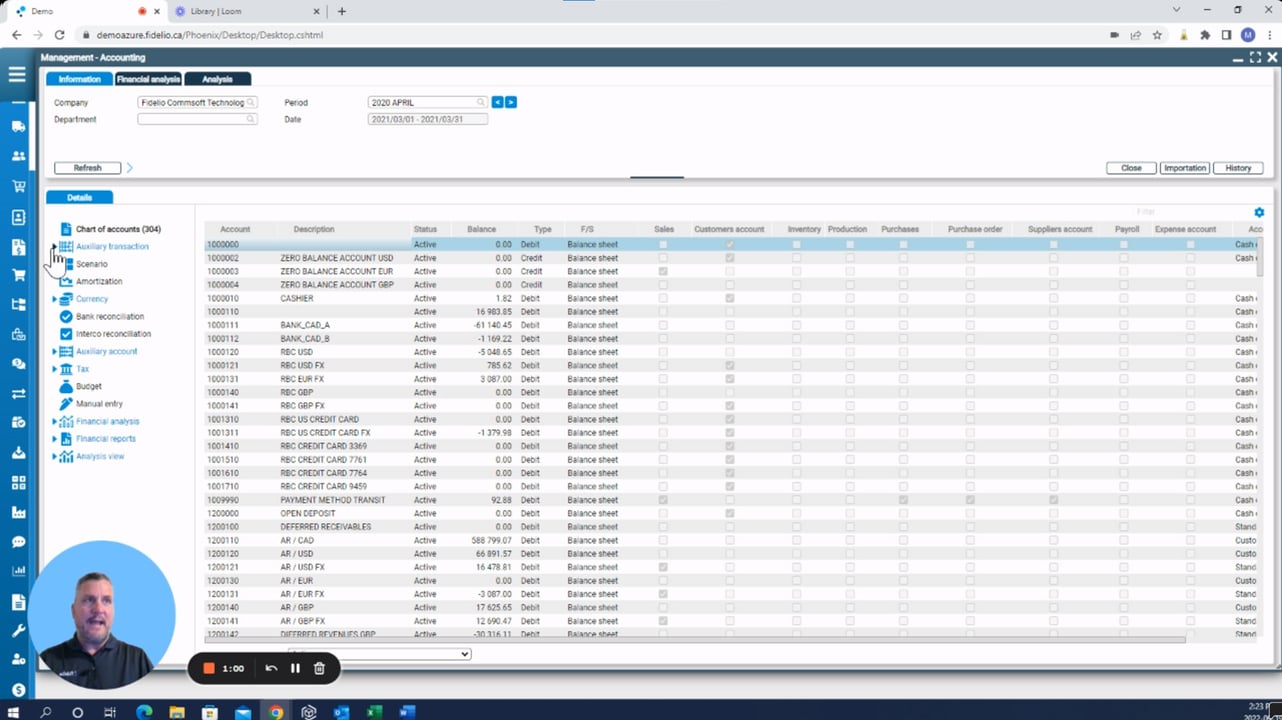Toggle Customers account checkbox for CASHIER row
Viewport: 1282px width, 720px height.
730,298
